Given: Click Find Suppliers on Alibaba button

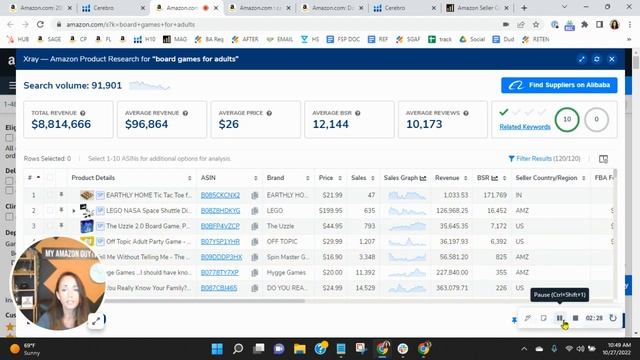Looking at the screenshot, I should [559, 85].
